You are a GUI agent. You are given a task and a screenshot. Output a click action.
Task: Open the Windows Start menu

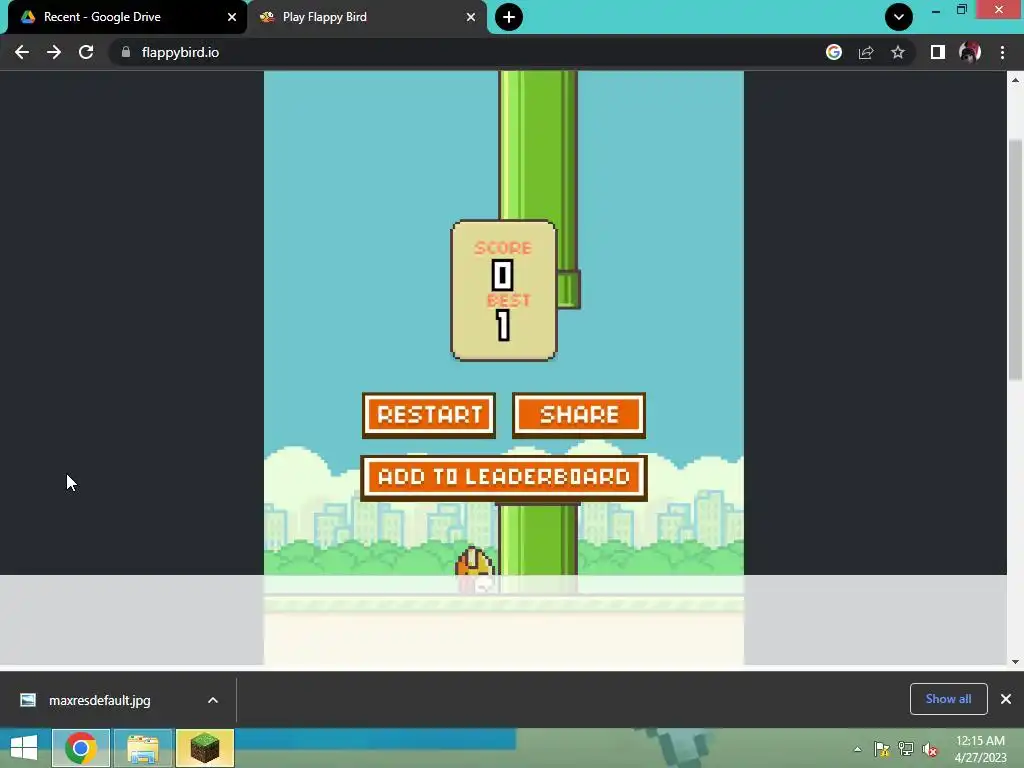(24, 748)
